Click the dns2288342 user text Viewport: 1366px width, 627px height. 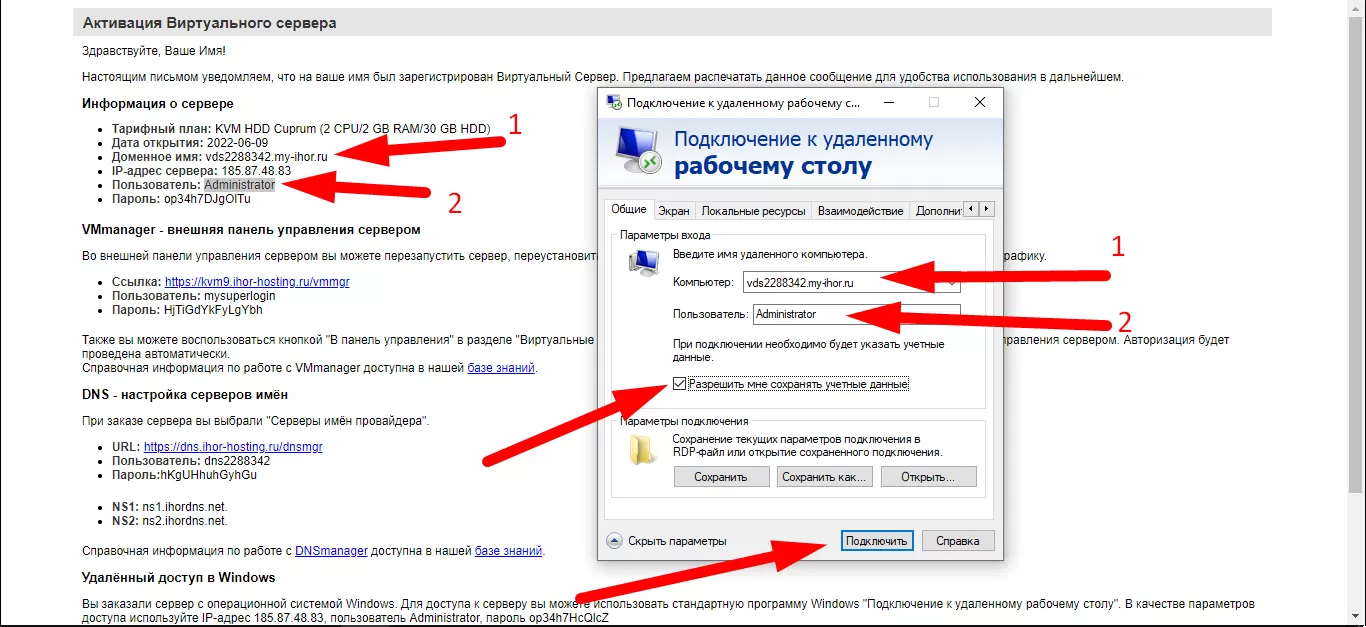(237, 460)
